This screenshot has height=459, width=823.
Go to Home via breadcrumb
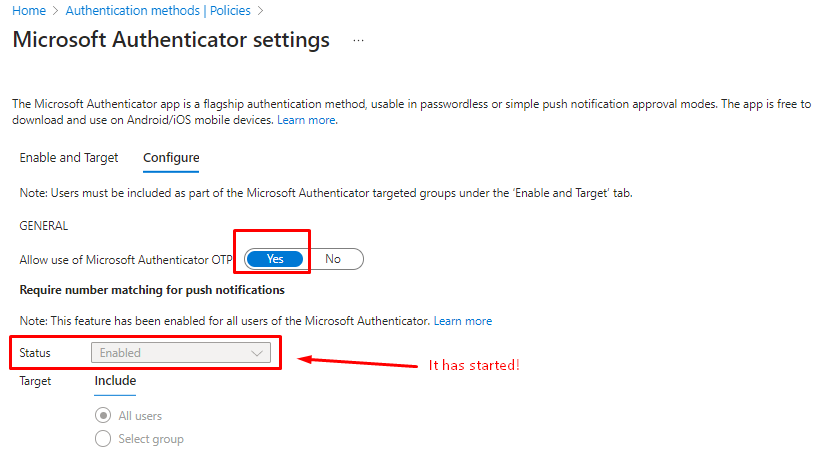point(28,11)
